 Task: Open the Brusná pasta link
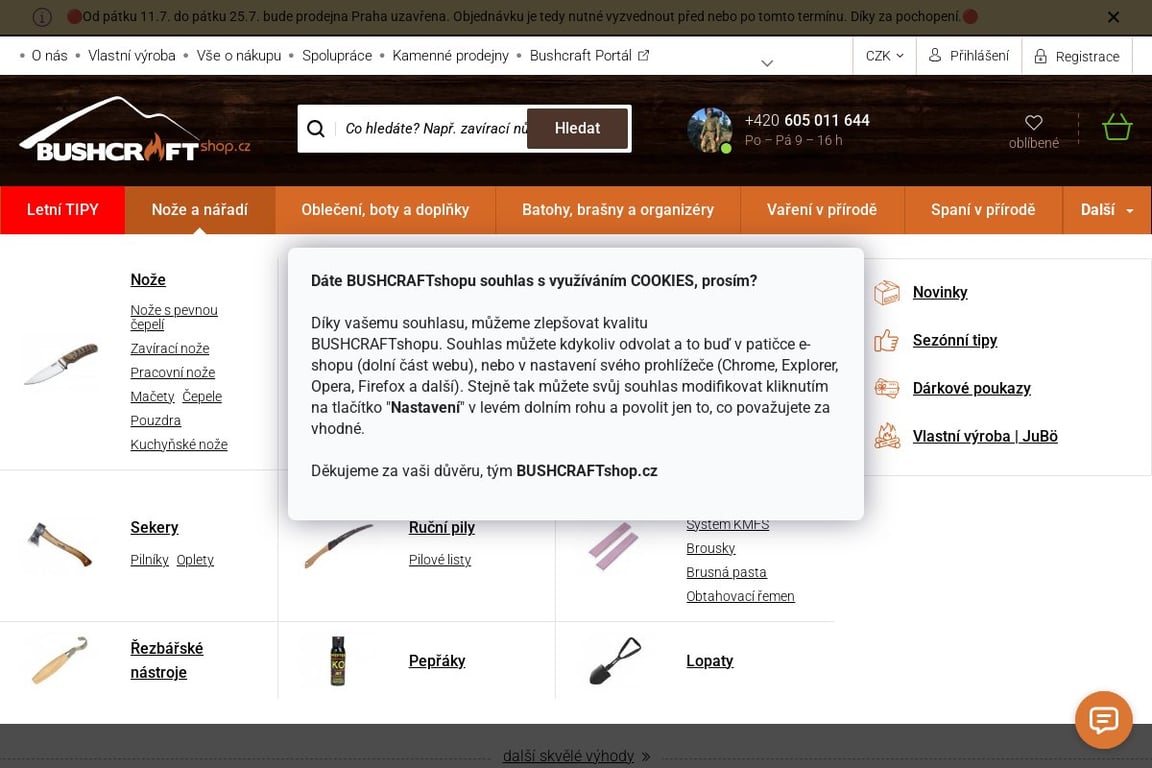[x=726, y=573]
